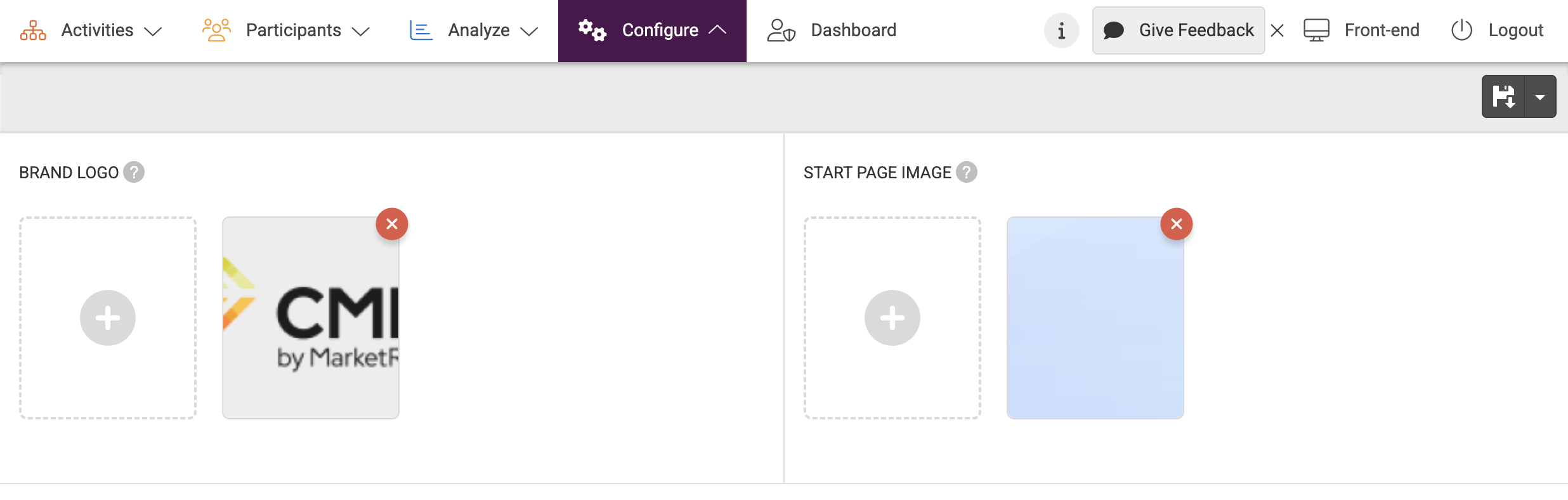Expand the Participants menu
Screen dimensions: 1568x500
[x=286, y=30]
